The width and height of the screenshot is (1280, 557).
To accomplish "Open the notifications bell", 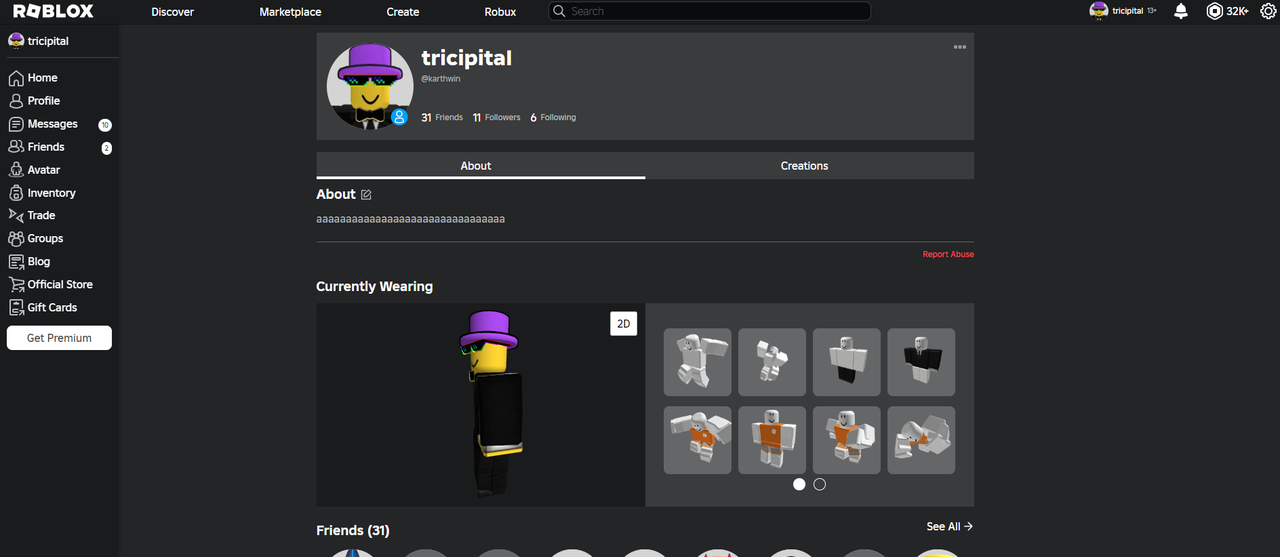I will coord(1181,11).
